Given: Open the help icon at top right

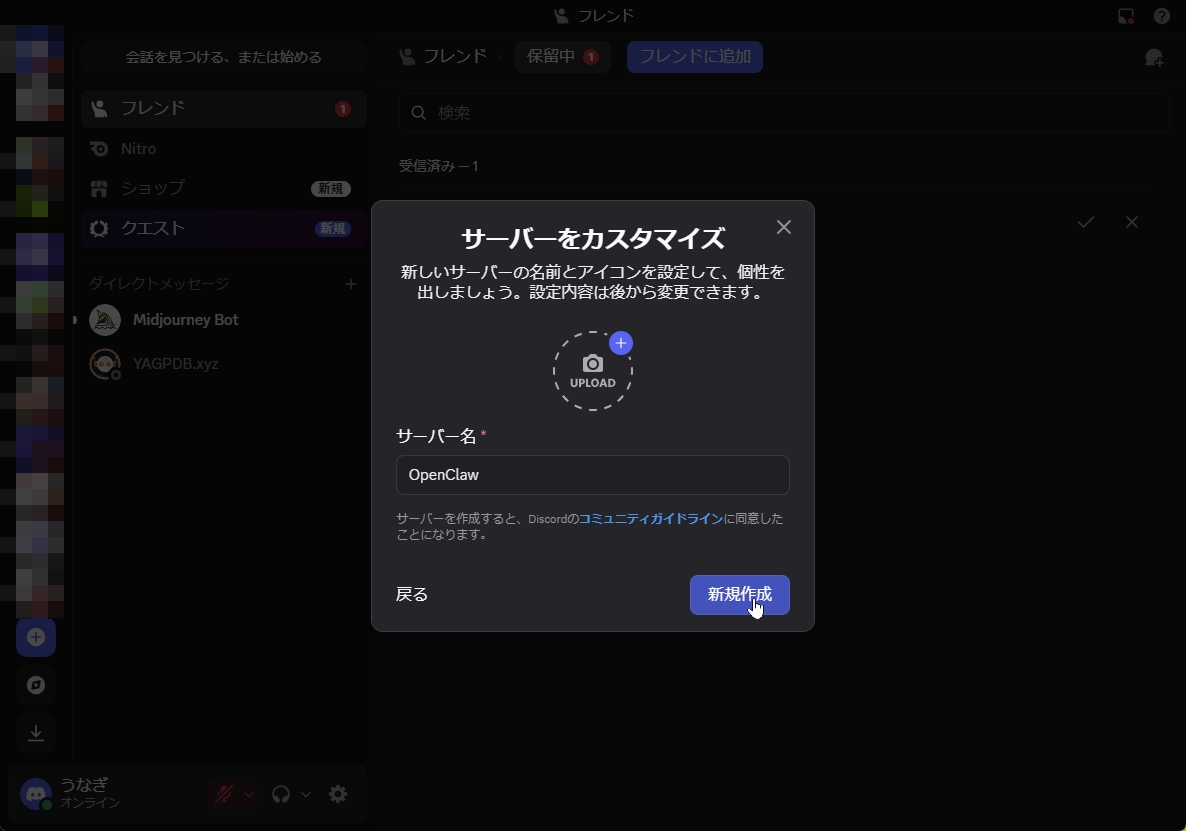Looking at the screenshot, I should coord(1161,15).
